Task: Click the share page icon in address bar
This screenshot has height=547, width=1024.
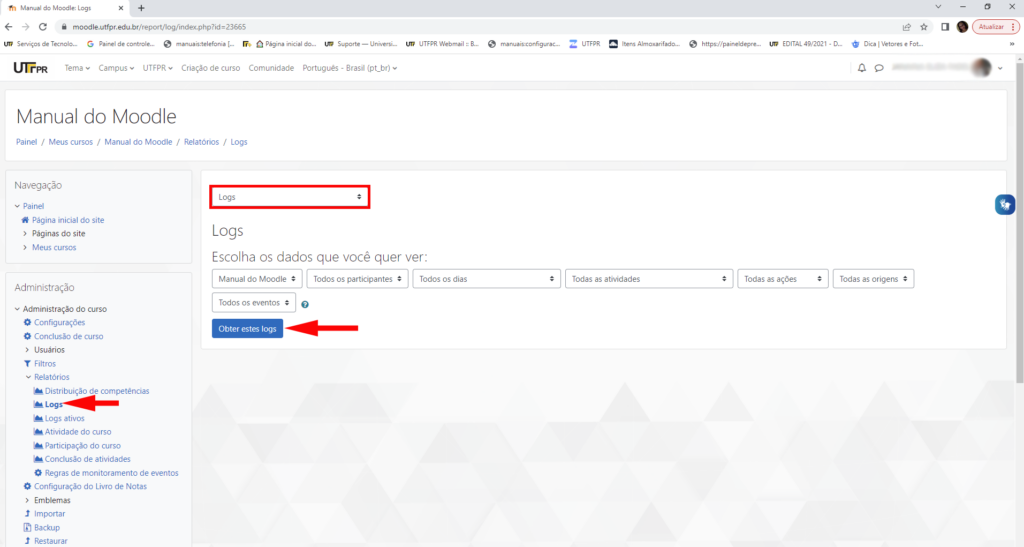Action: pyautogui.click(x=906, y=27)
